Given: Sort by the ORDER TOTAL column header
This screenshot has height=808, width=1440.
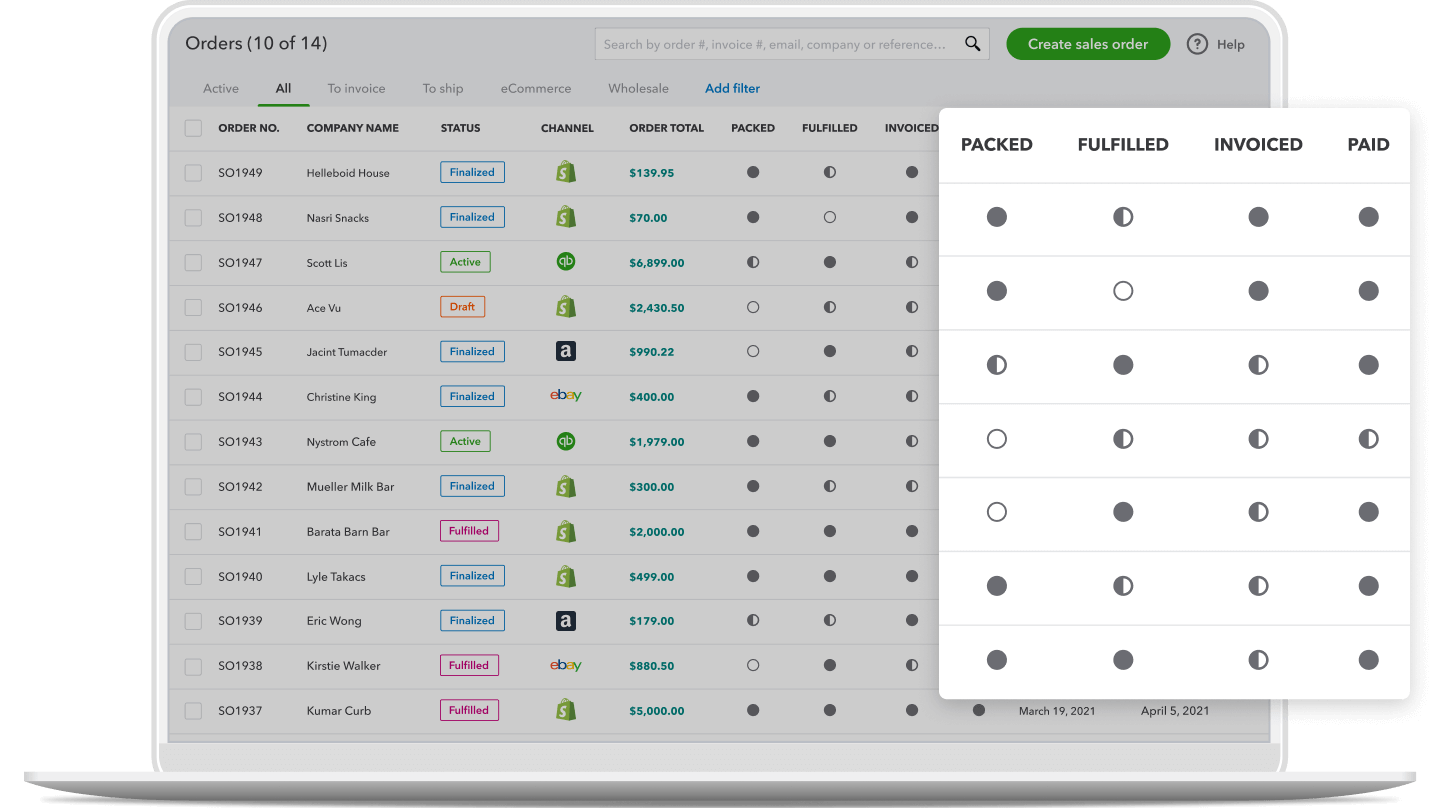Looking at the screenshot, I should point(667,128).
